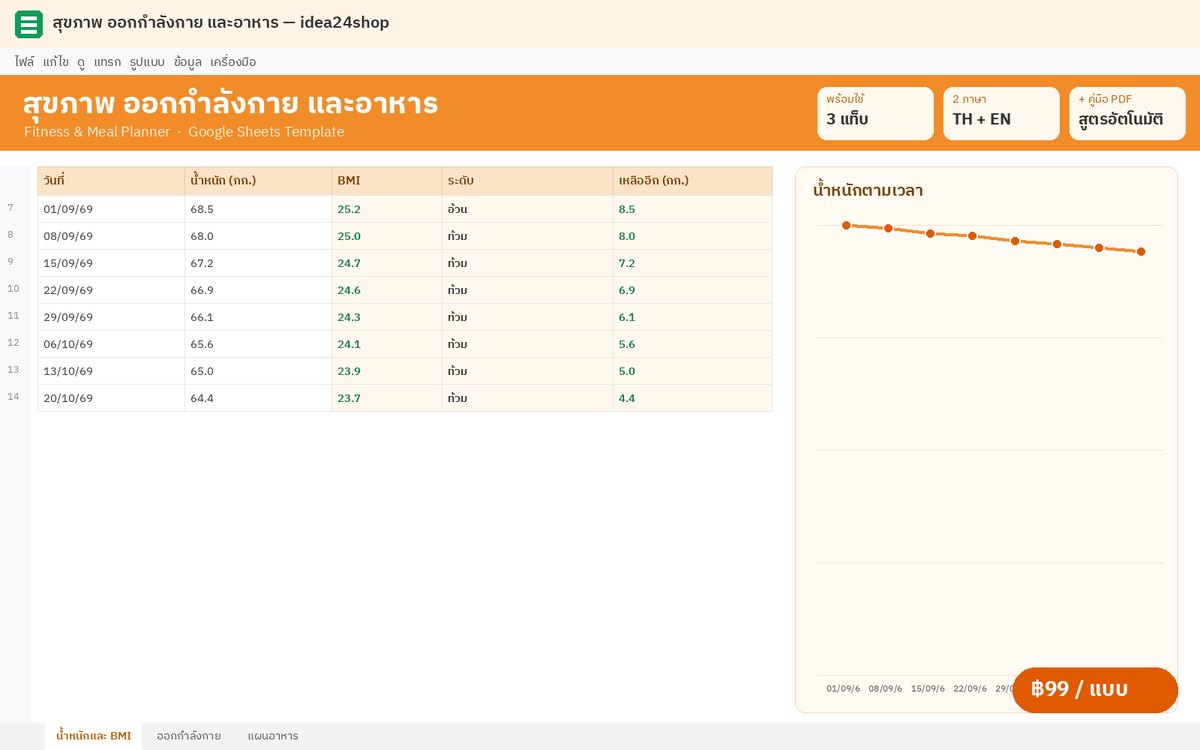Open the ดู menu

point(81,62)
